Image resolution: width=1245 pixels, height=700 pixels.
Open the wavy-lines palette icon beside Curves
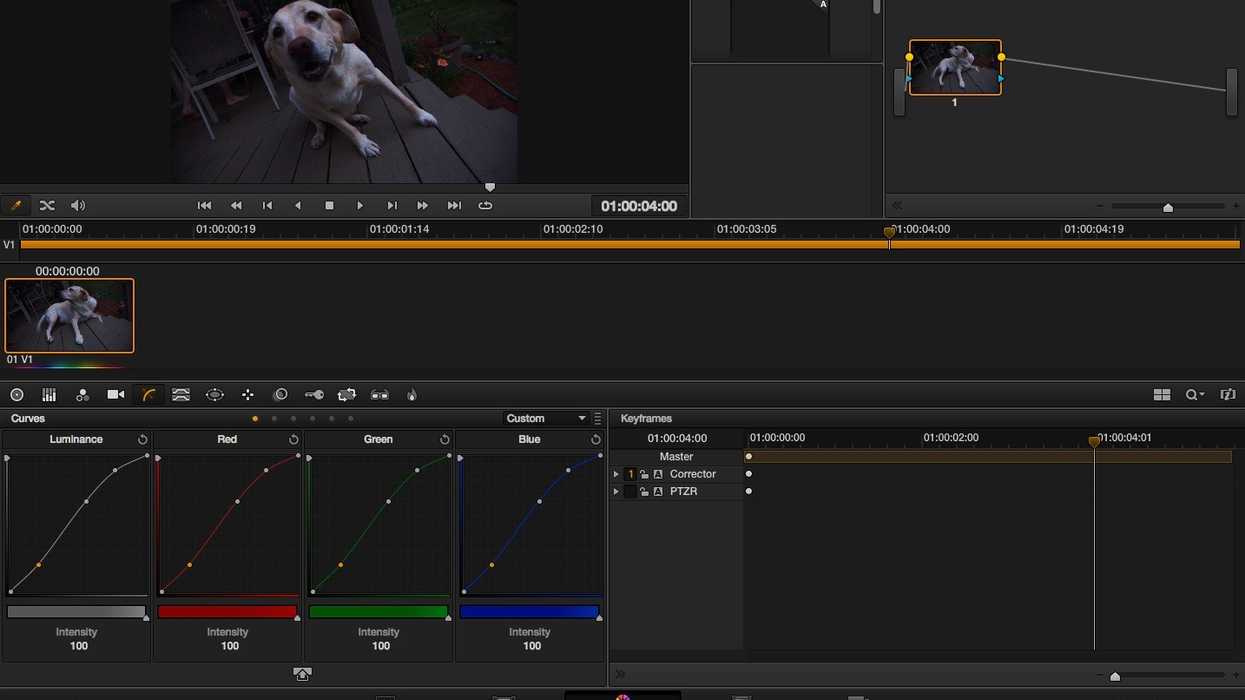181,395
